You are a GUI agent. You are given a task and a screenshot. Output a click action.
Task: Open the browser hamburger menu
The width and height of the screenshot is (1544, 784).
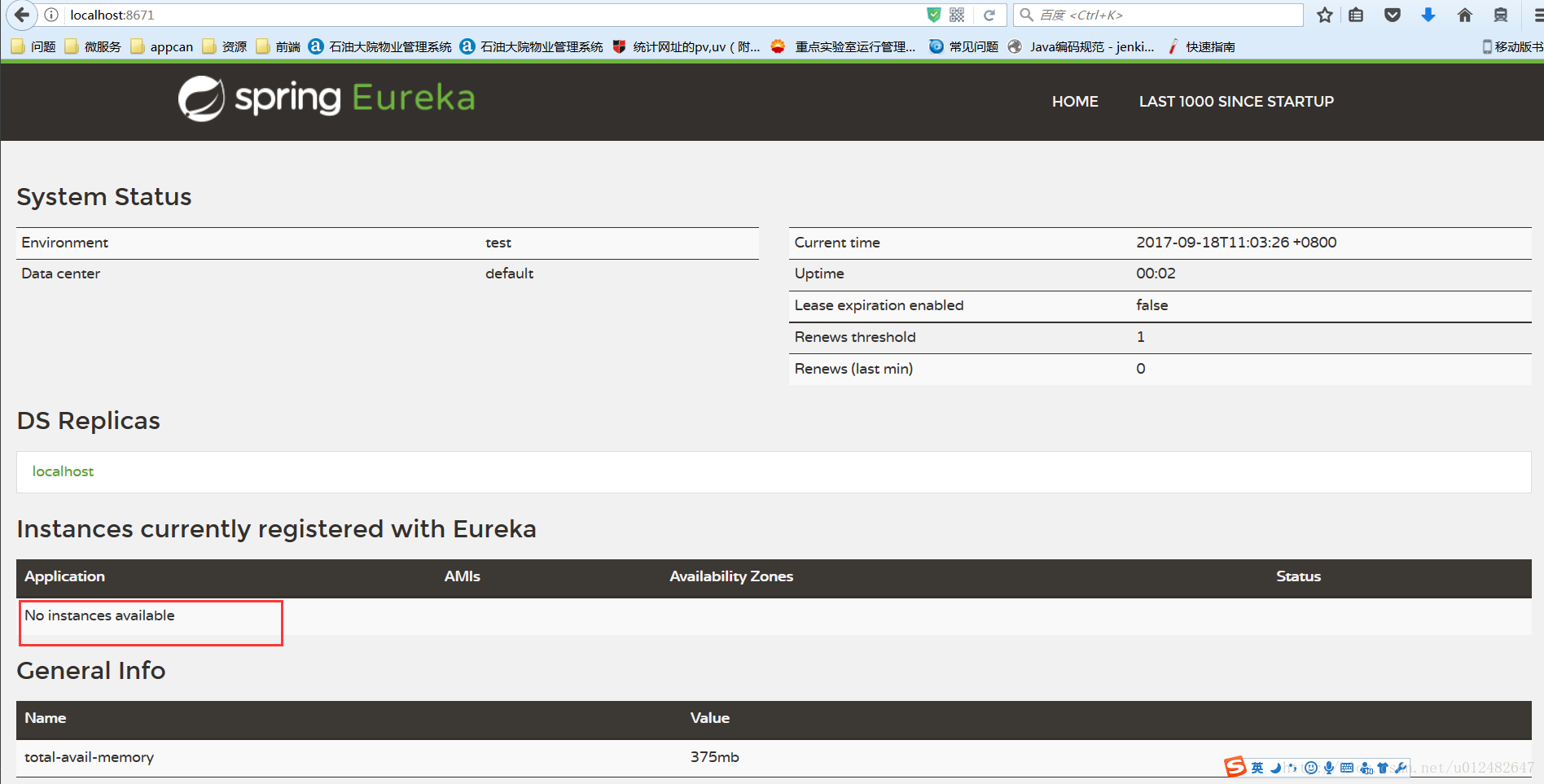click(x=1537, y=15)
